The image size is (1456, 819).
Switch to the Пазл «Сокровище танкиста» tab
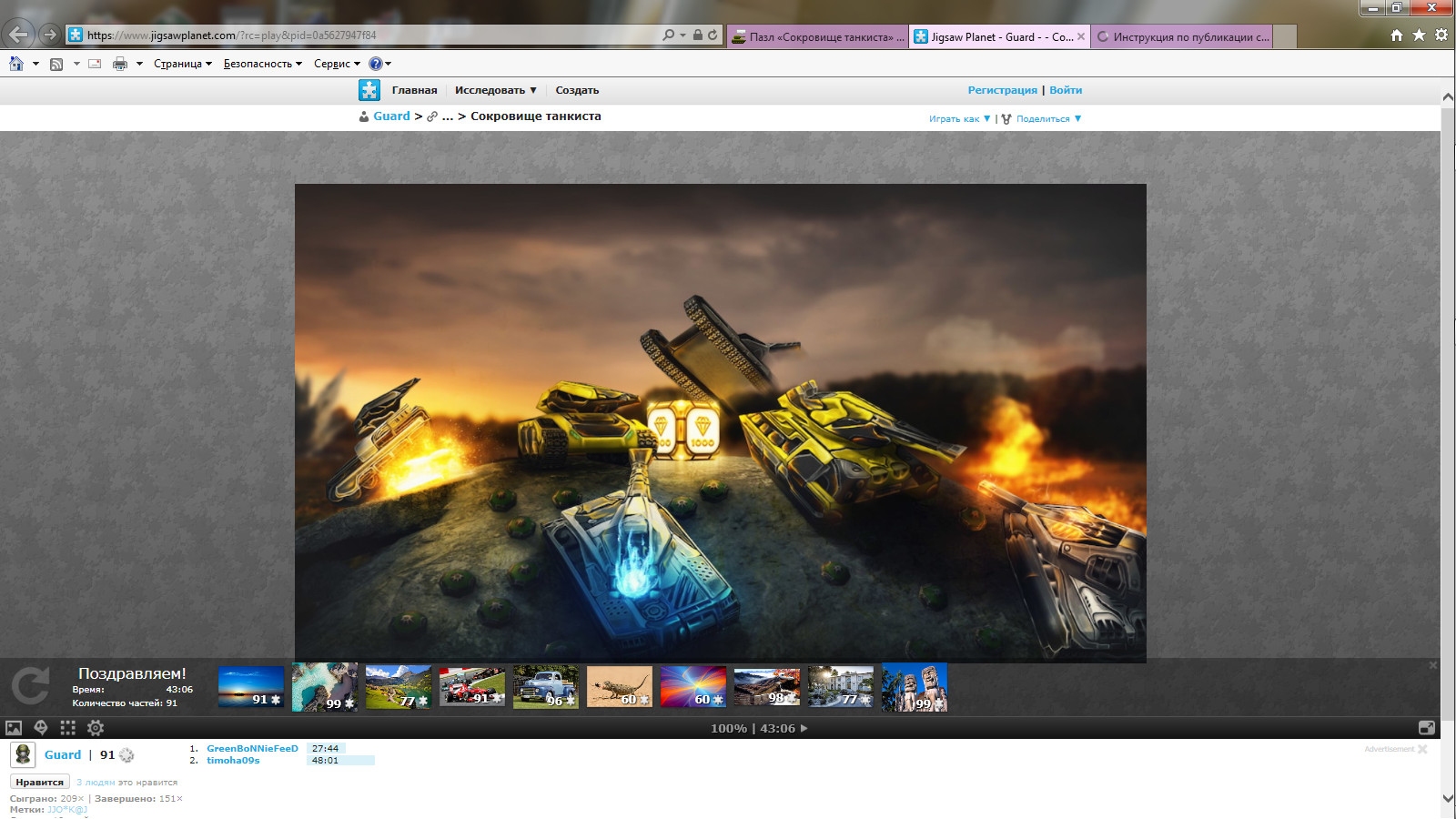(x=817, y=36)
